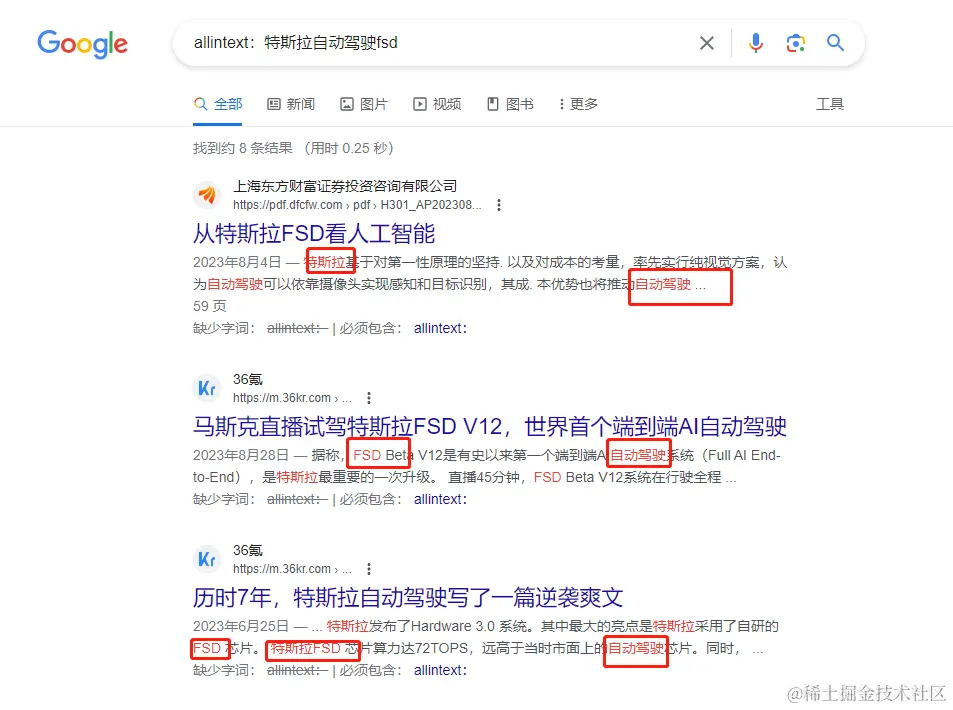This screenshot has width=953, height=710.
Task: Click allintext: link under third result
Action: pos(441,670)
